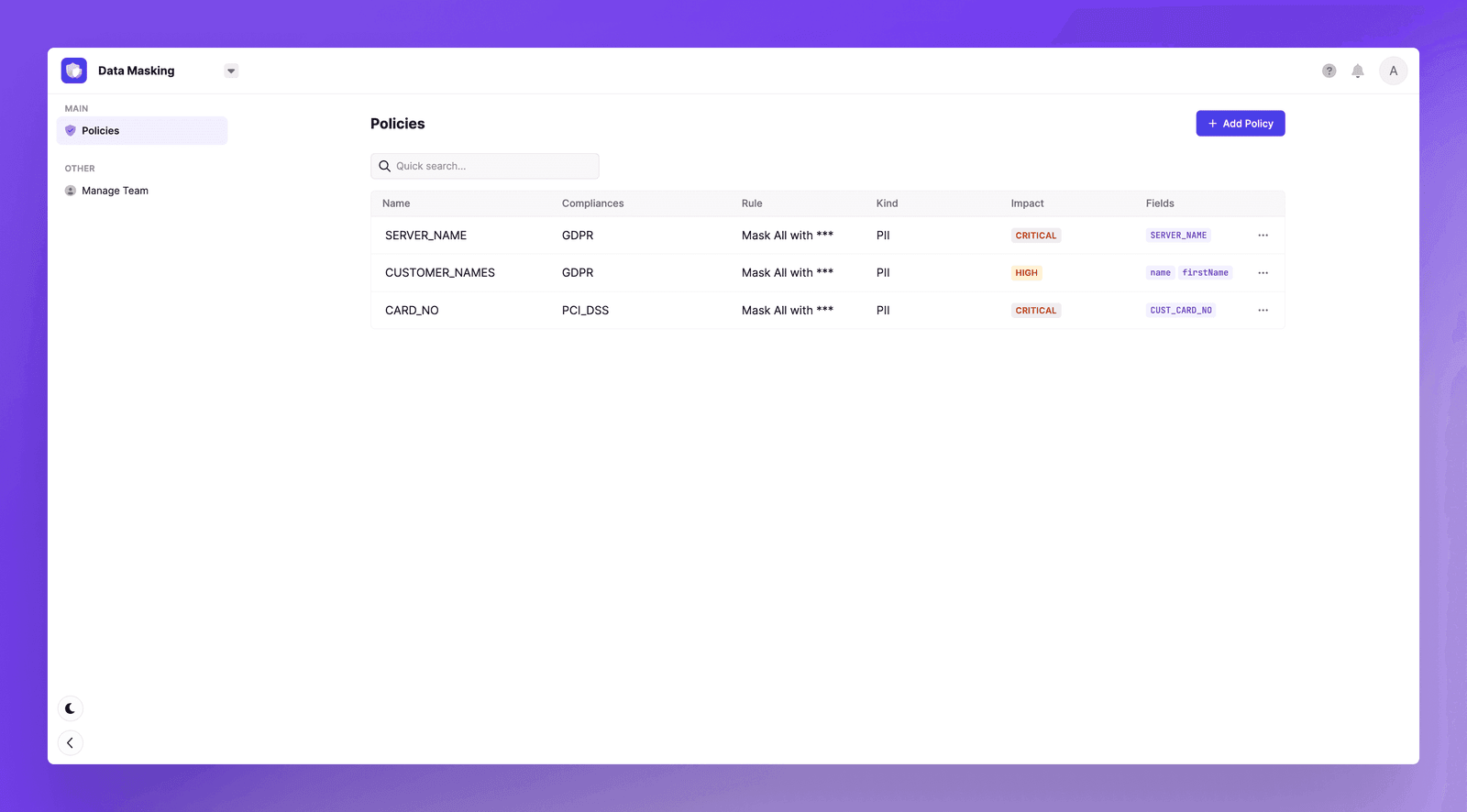Image resolution: width=1467 pixels, height=812 pixels.
Task: Open the help question mark icon
Action: [x=1329, y=71]
